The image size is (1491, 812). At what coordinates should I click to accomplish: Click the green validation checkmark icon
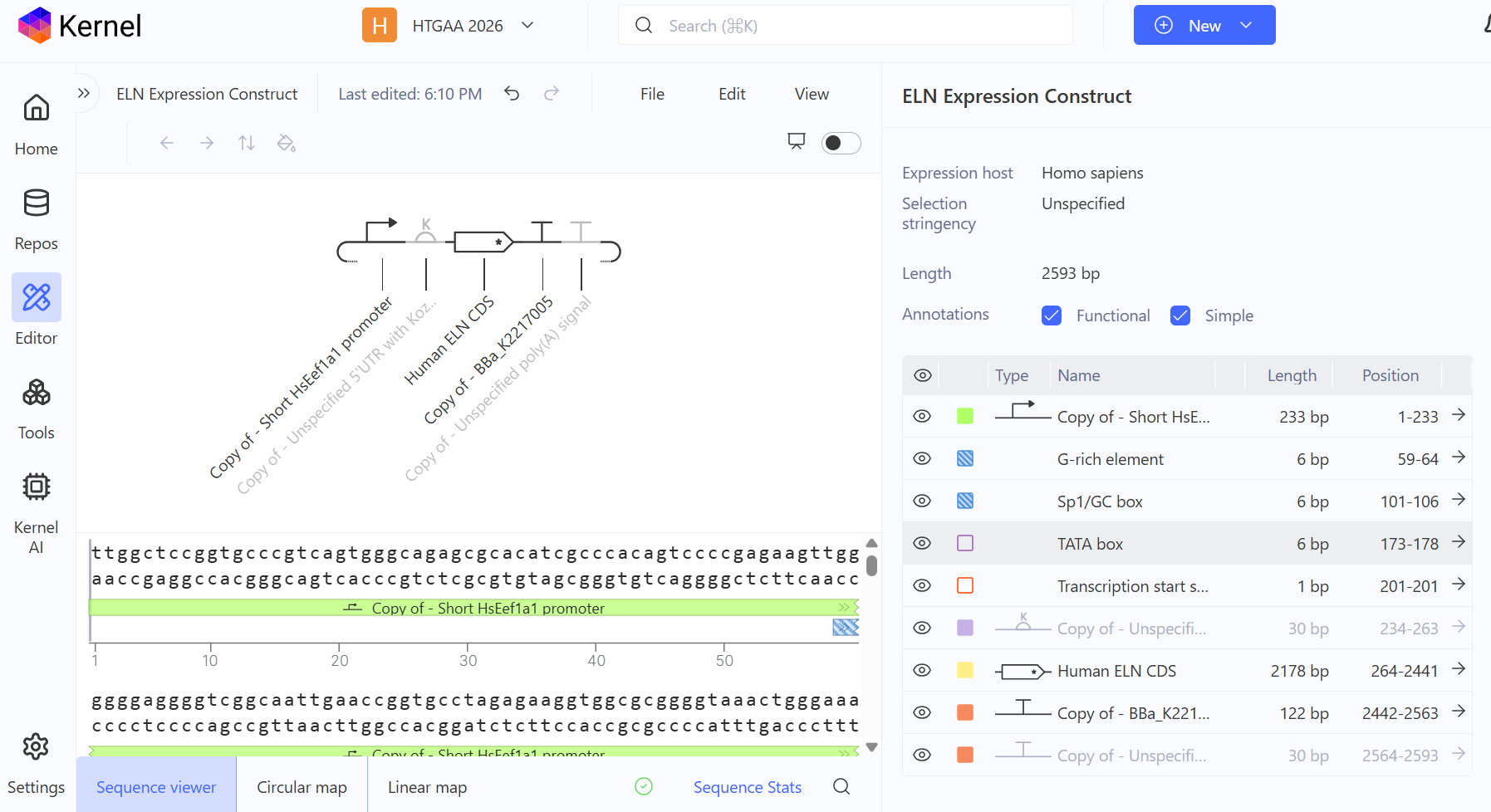pos(644,786)
